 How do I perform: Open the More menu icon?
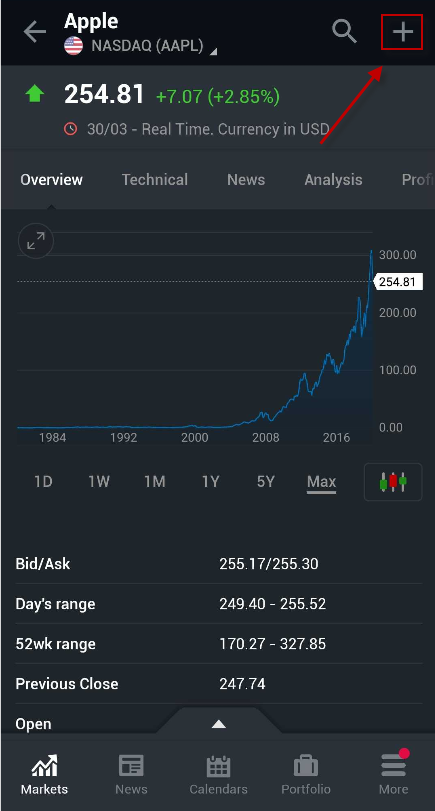(394, 775)
